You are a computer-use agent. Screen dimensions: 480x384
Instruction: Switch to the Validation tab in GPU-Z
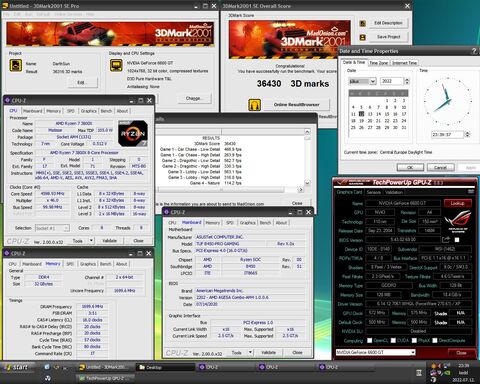pyautogui.click(x=394, y=192)
